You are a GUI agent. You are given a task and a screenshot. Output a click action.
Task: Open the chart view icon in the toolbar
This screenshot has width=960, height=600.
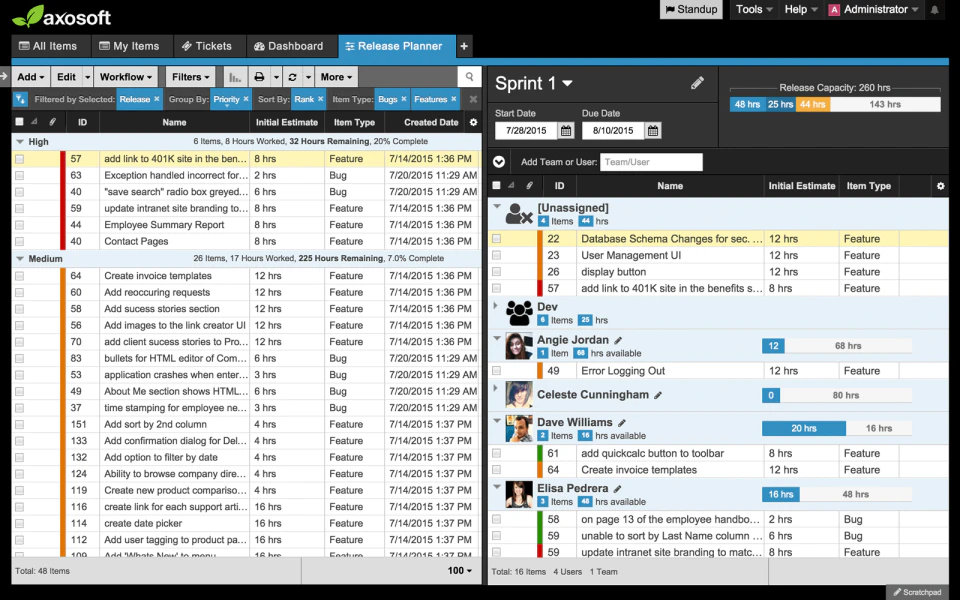click(236, 77)
